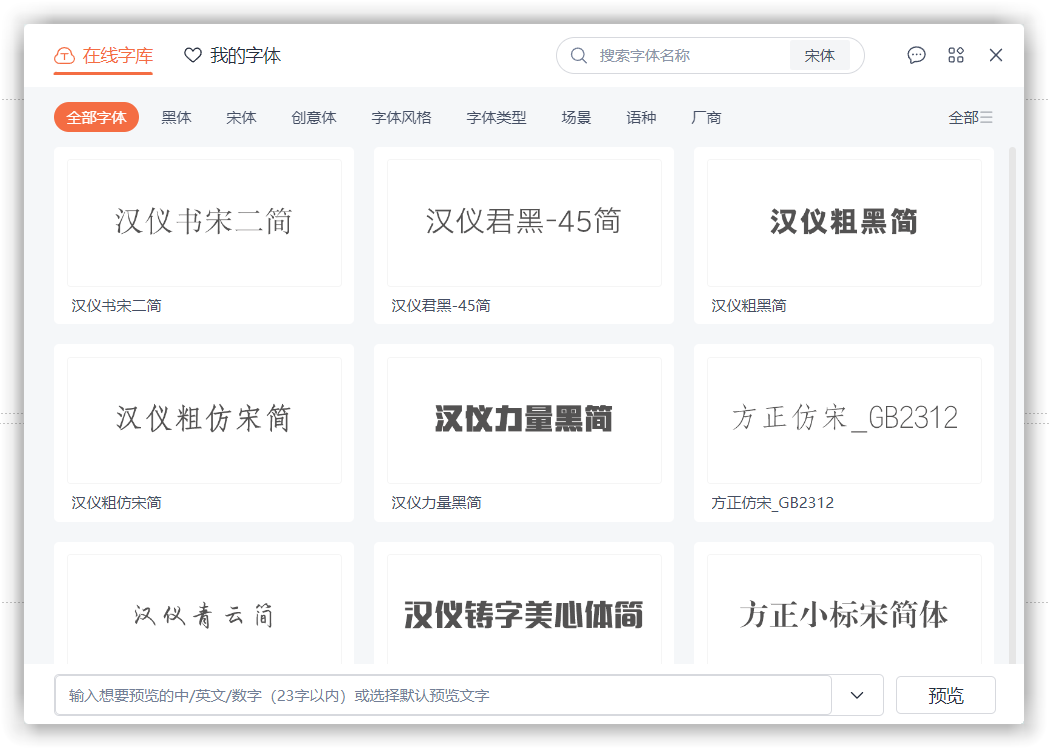The width and height of the screenshot is (1049, 749).
Task: Filter fonts by 宋体 category
Action: click(242, 118)
